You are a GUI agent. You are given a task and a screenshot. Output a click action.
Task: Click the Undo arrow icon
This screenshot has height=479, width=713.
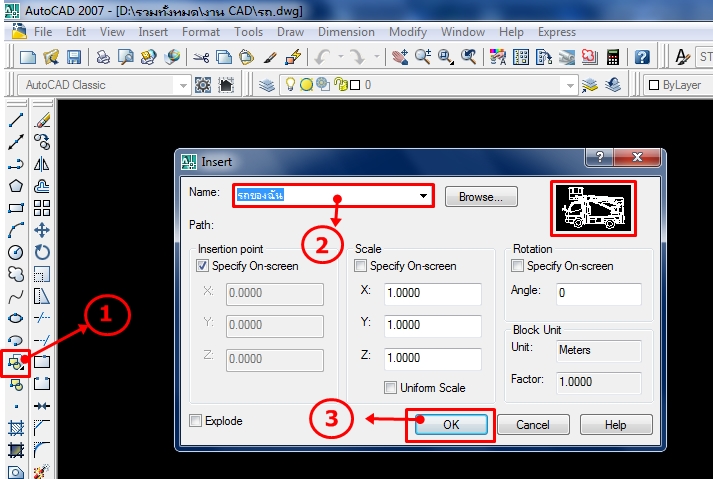point(323,57)
